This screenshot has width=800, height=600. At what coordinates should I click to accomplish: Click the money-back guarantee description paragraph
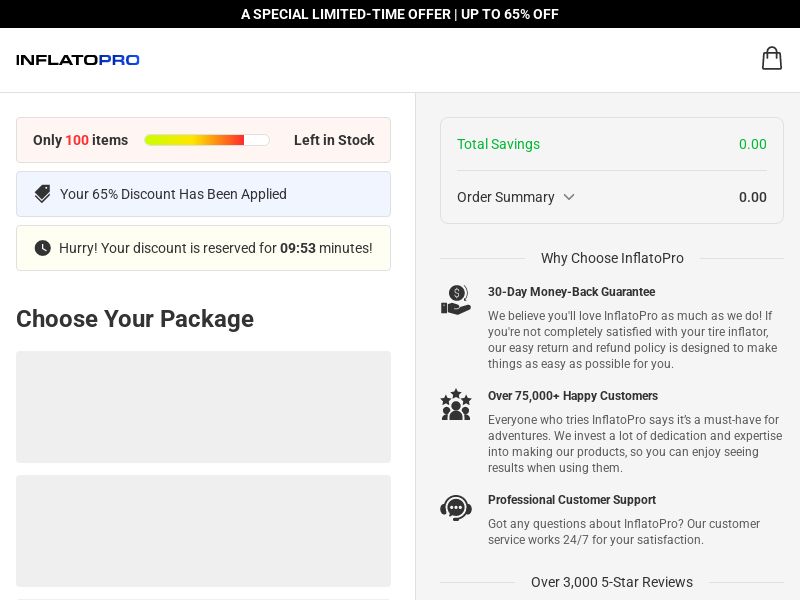(x=633, y=340)
